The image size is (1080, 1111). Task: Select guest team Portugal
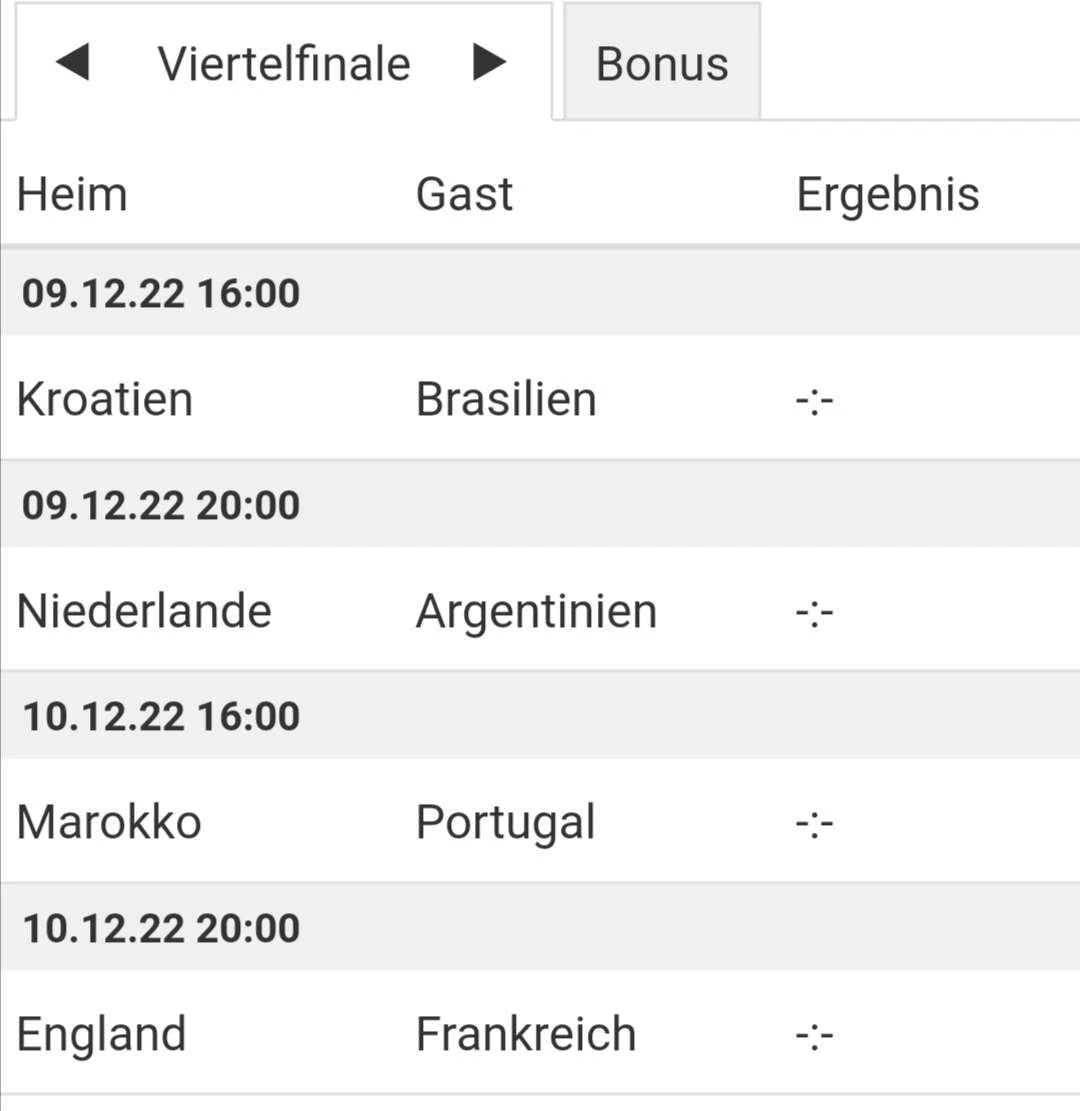pos(505,822)
